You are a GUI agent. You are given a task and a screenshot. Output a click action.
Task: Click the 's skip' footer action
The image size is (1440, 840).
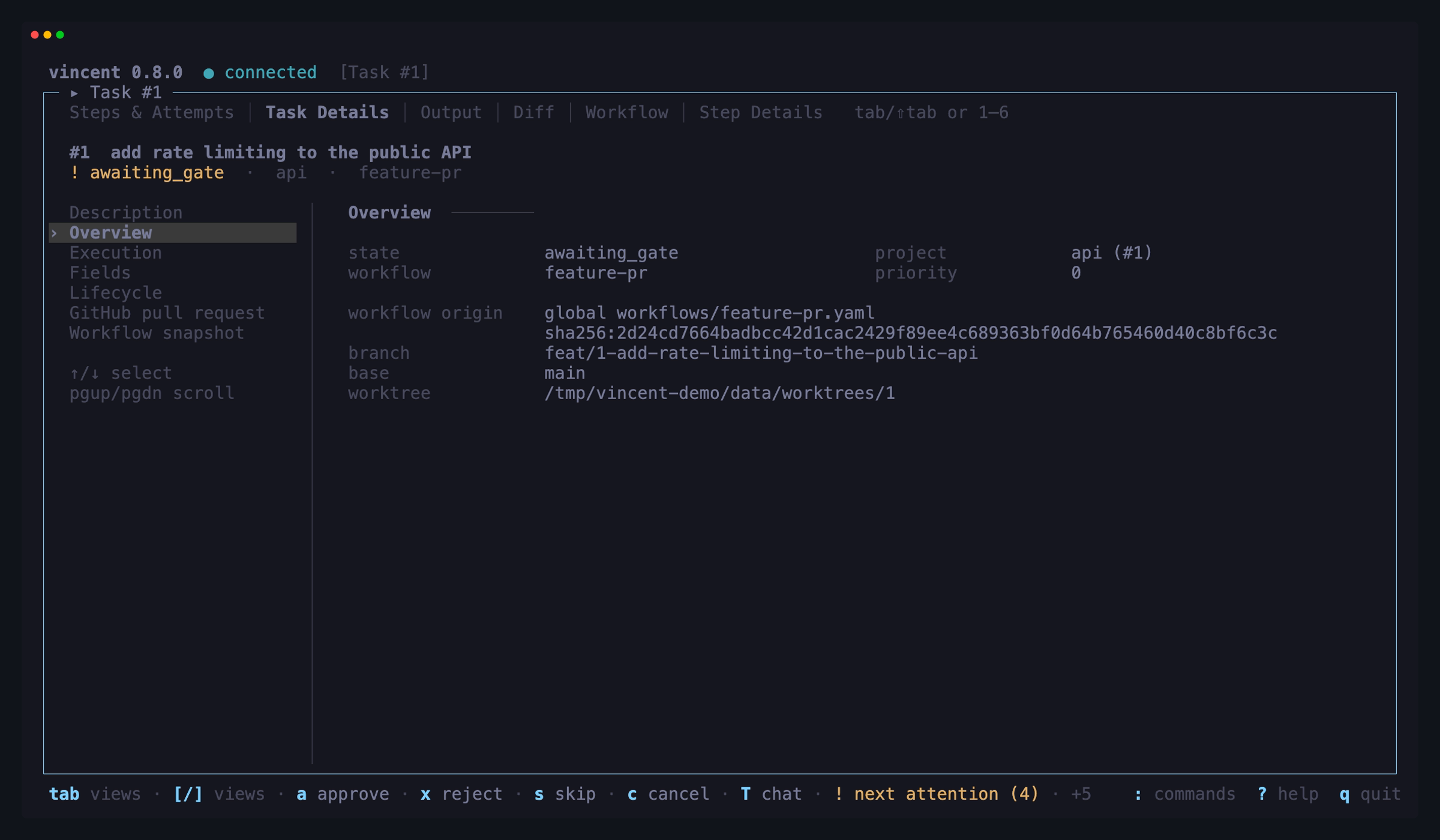coord(565,794)
